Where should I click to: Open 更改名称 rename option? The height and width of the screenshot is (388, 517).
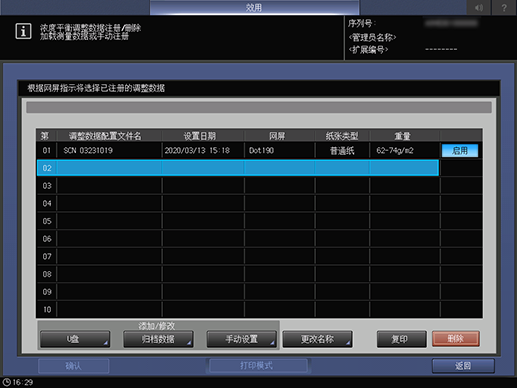pyautogui.click(x=317, y=339)
